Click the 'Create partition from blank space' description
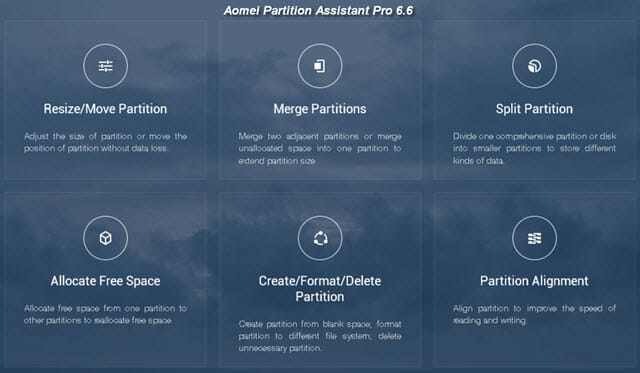 click(x=320, y=336)
